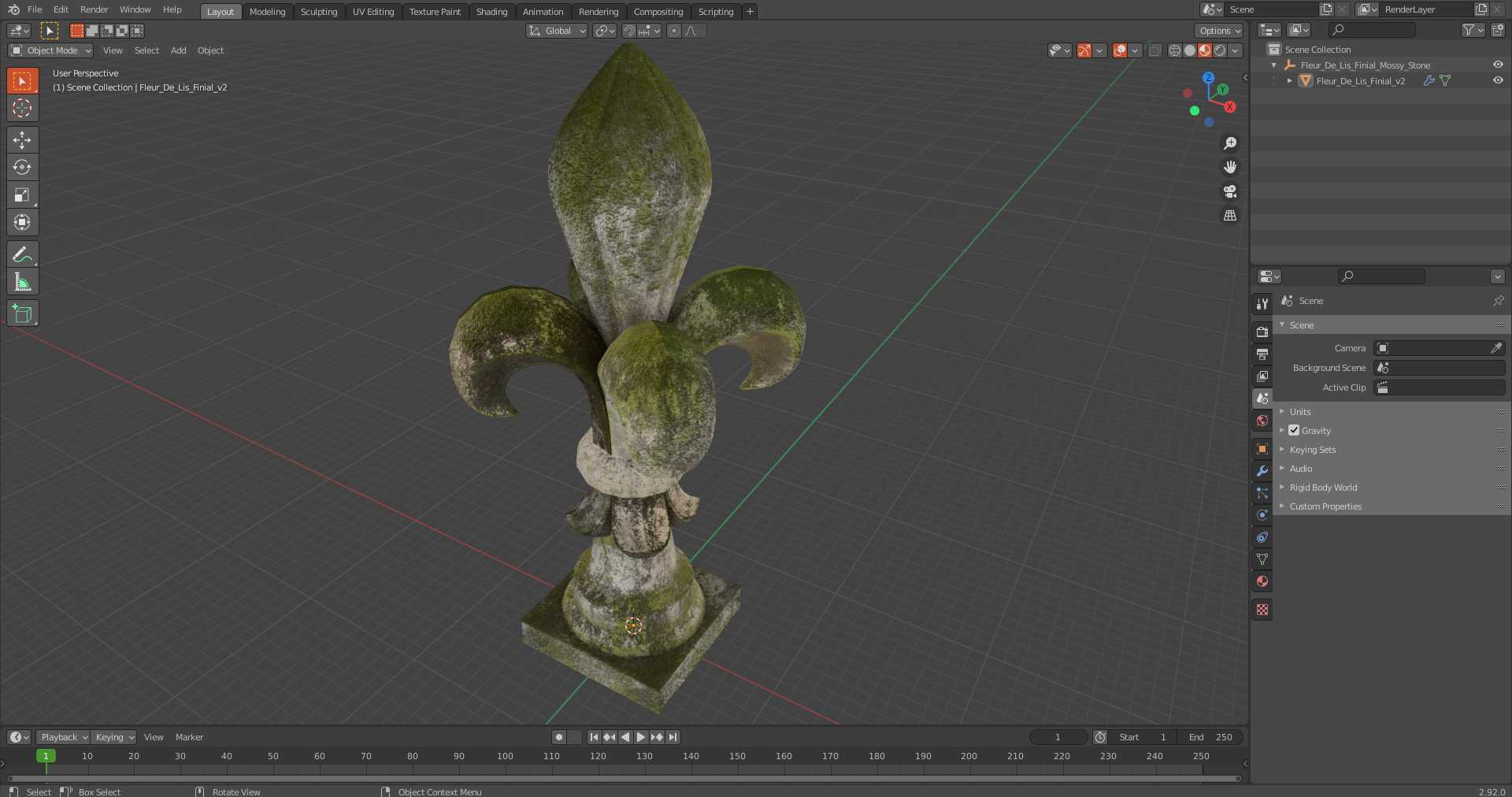
Task: Select the Annotate tool
Action: (x=22, y=254)
